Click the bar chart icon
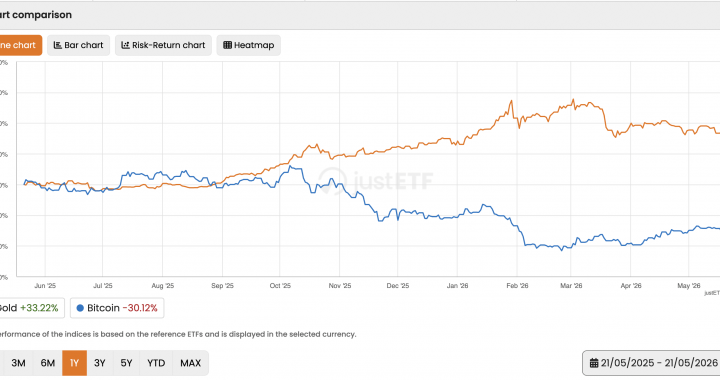Image resolution: width=720 pixels, height=380 pixels. [57, 45]
